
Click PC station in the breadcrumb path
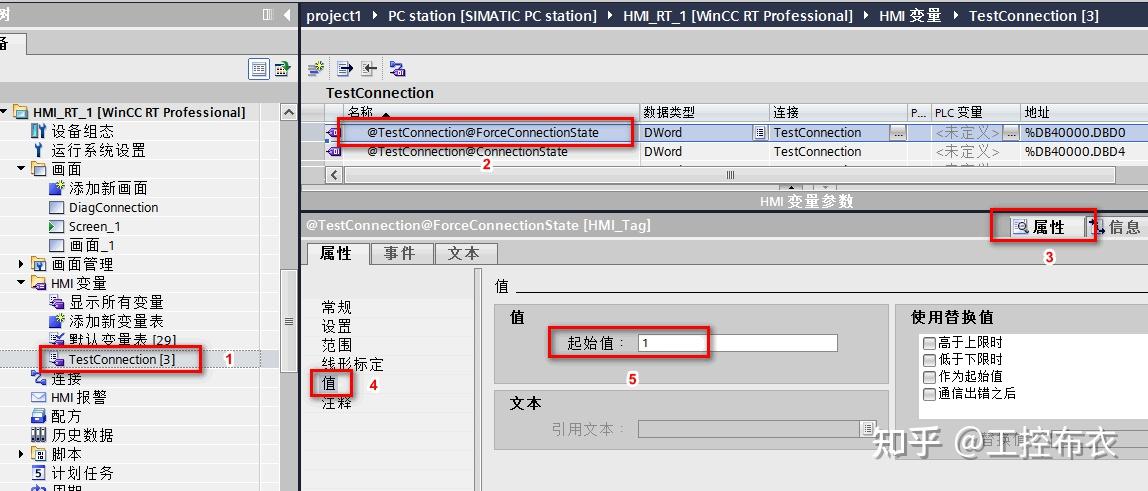pos(492,15)
